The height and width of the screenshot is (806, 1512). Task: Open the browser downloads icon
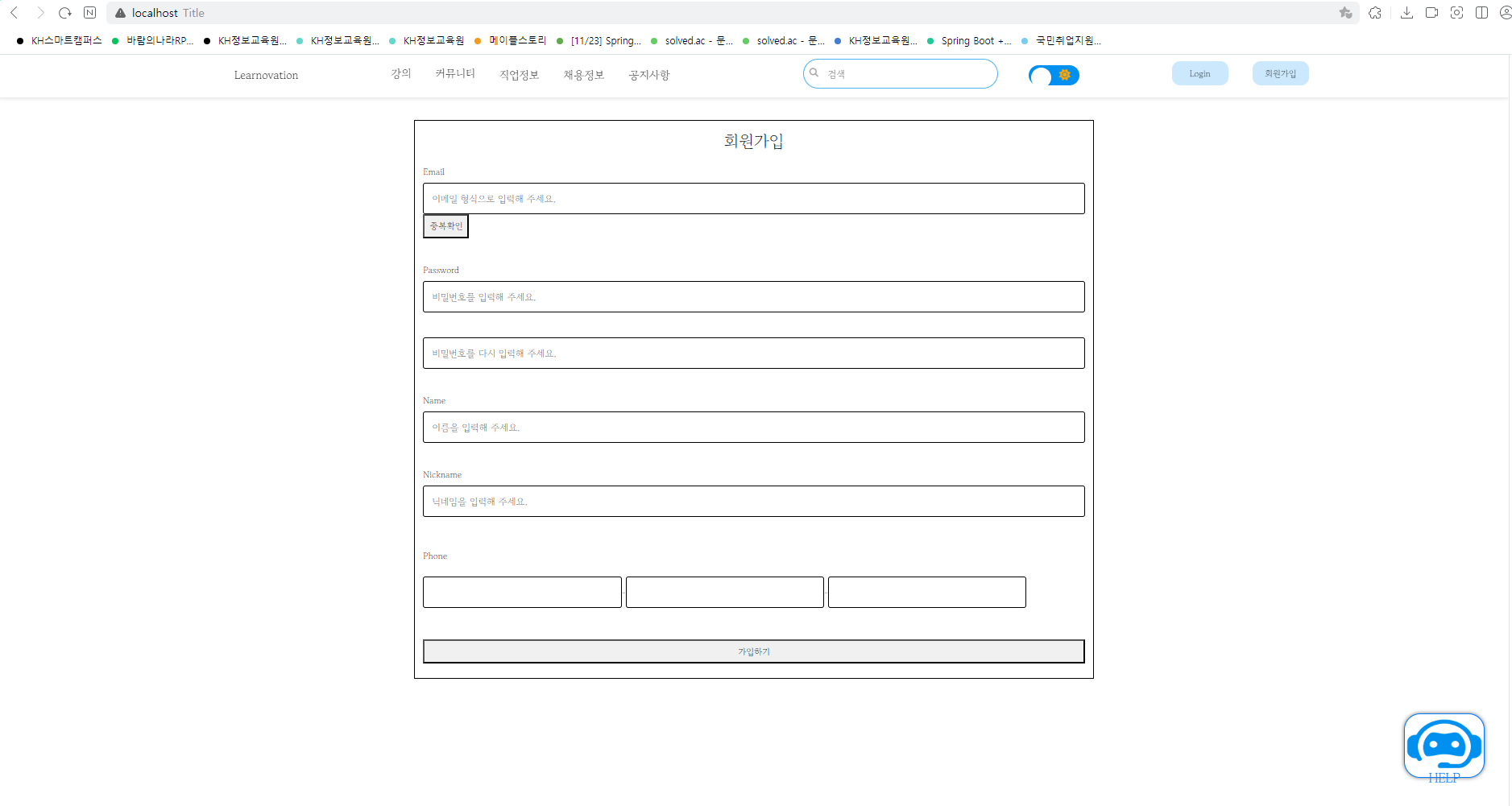pos(1407,12)
